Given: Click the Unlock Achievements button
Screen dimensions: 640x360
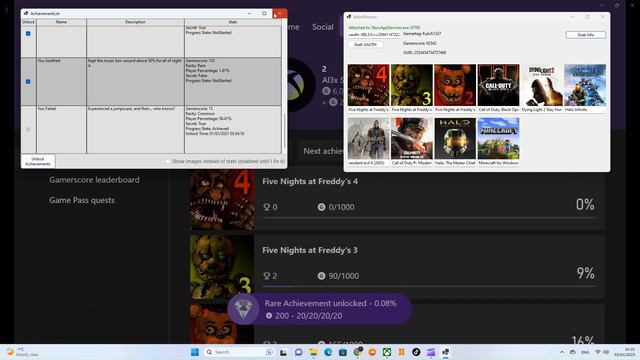Looking at the screenshot, I should click(38, 161).
